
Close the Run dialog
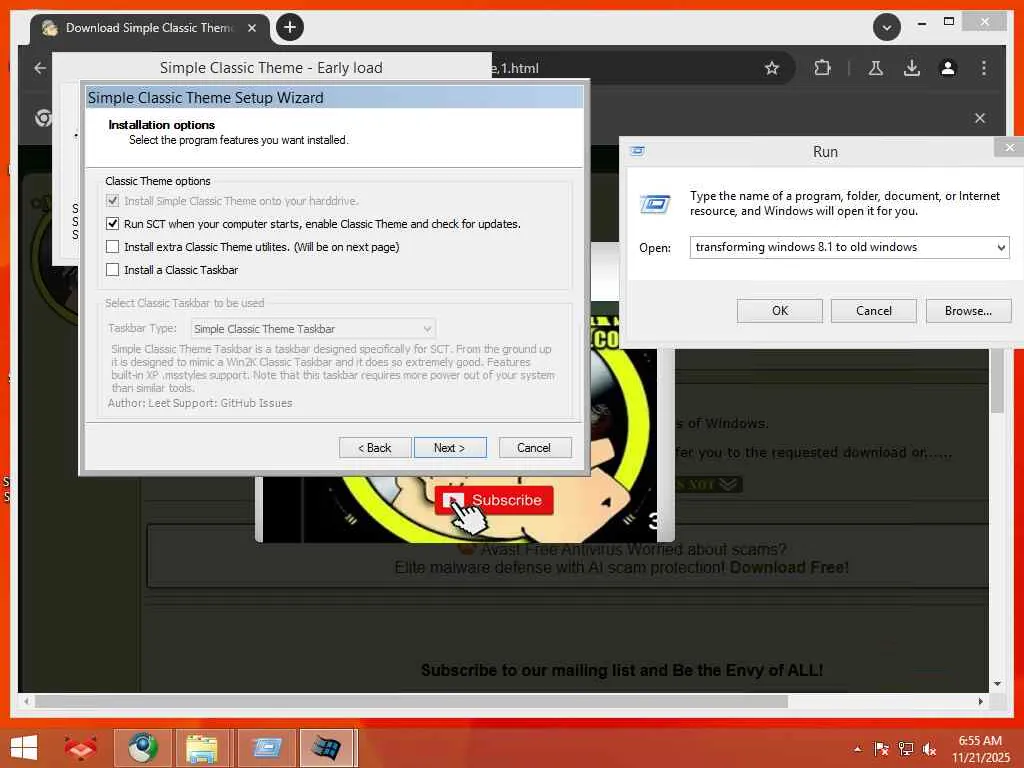point(1010,148)
